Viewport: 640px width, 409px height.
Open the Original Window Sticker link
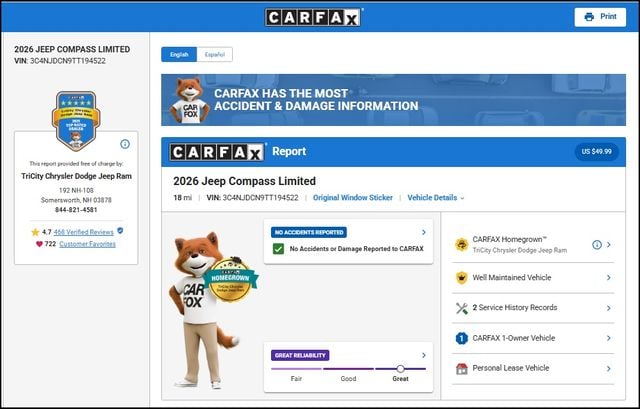(353, 198)
